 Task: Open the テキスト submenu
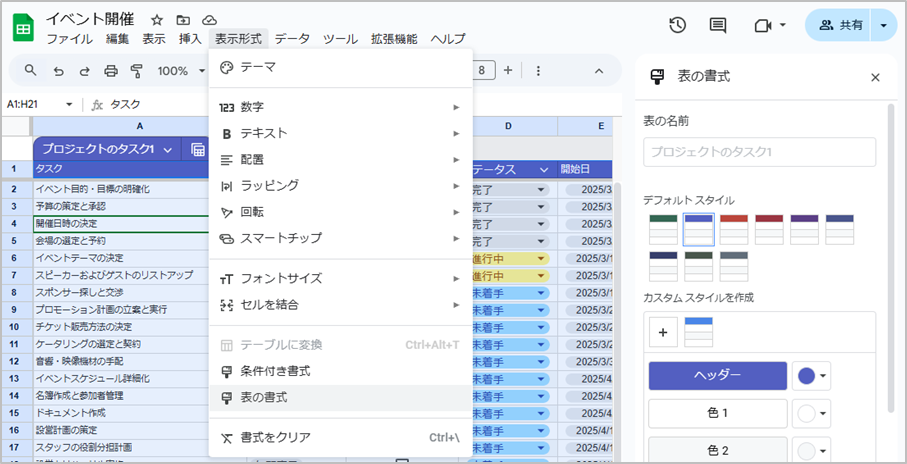click(341, 133)
